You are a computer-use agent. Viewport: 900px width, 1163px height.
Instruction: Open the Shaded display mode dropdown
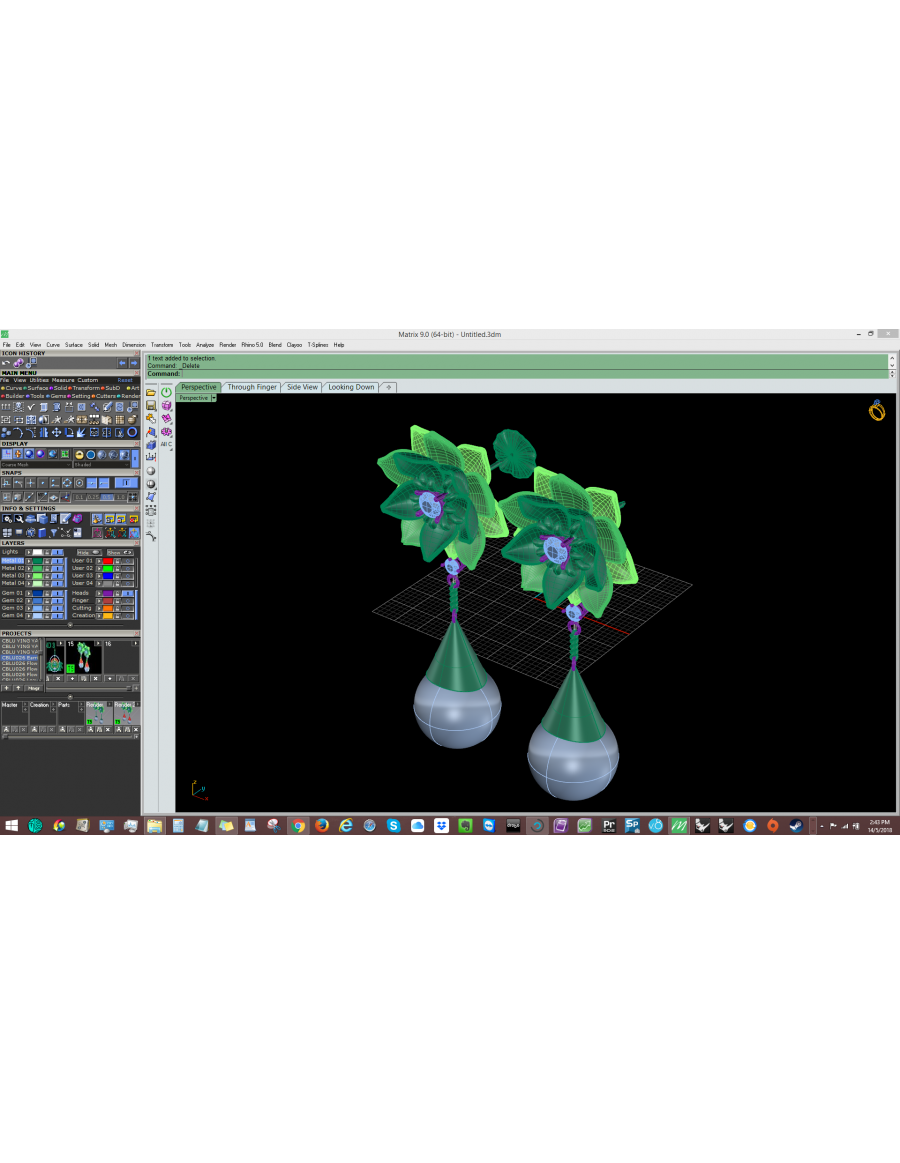click(102, 465)
